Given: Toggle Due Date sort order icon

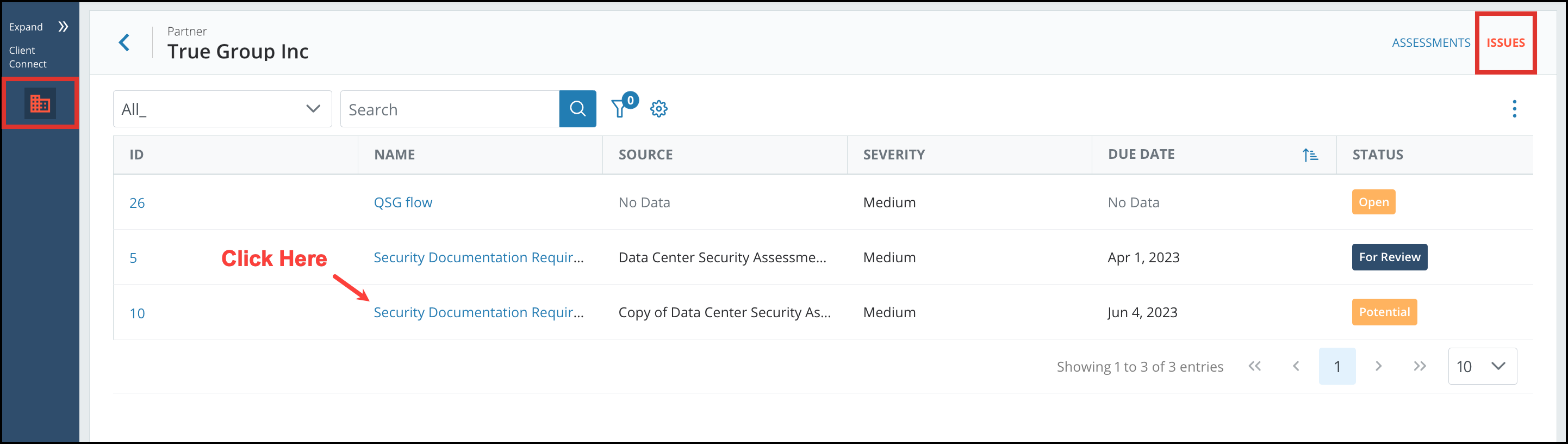Looking at the screenshot, I should (1310, 155).
